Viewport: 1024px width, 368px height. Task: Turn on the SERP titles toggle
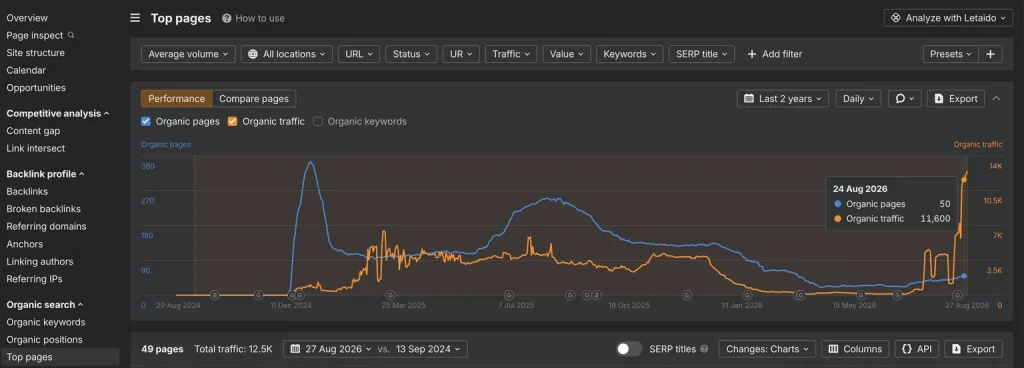[x=630, y=349]
